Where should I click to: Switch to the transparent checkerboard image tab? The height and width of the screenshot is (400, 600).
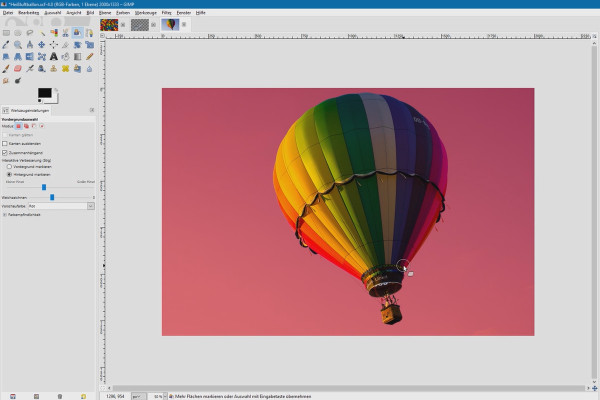(x=140, y=25)
